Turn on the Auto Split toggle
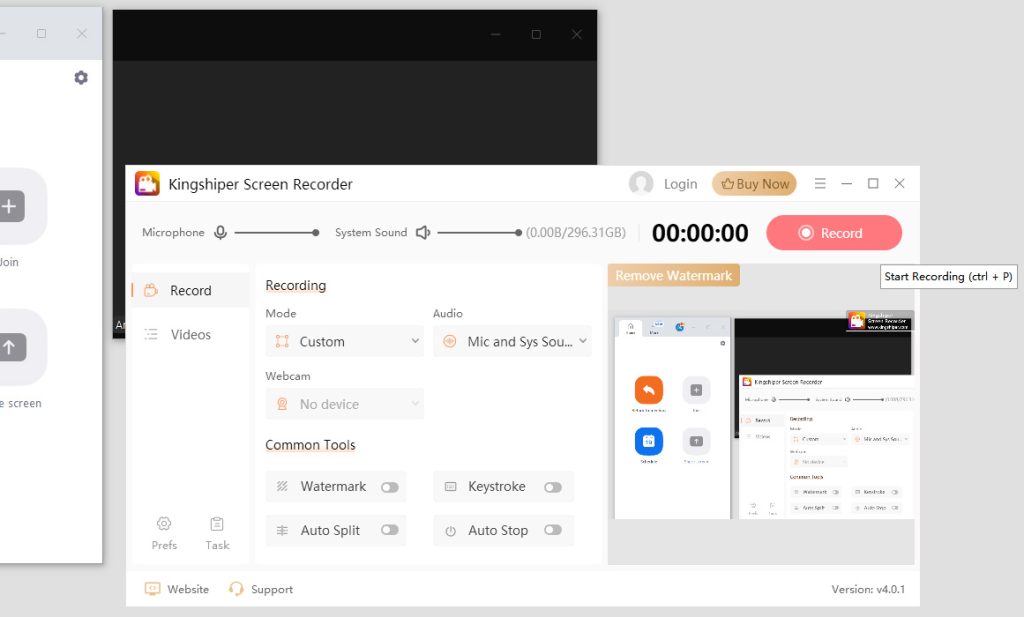The height and width of the screenshot is (617, 1024). click(x=390, y=530)
